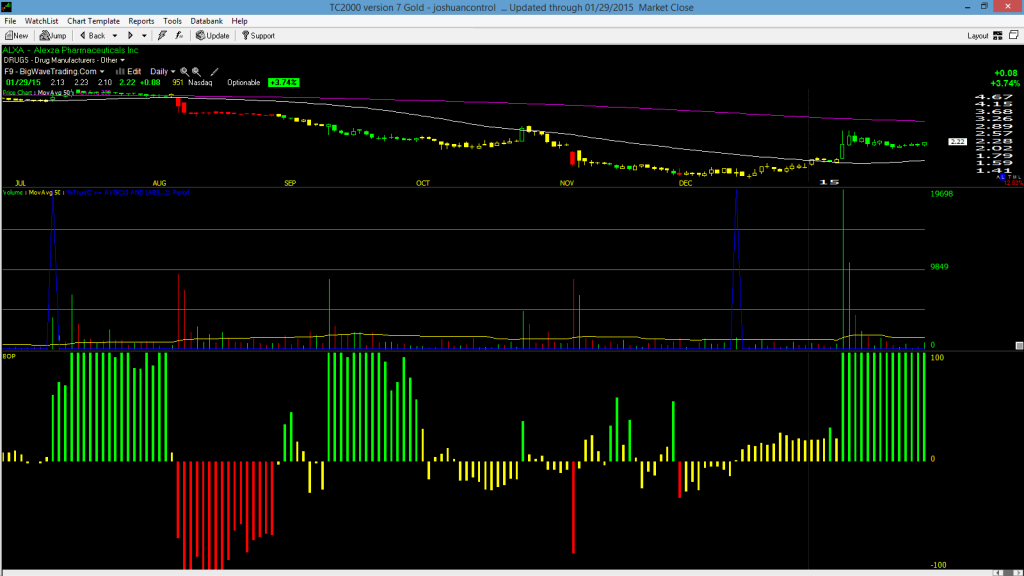Screen dimensions: 1024x576
Task: Click the horizontal scrollbar left arrow
Action: point(999,573)
